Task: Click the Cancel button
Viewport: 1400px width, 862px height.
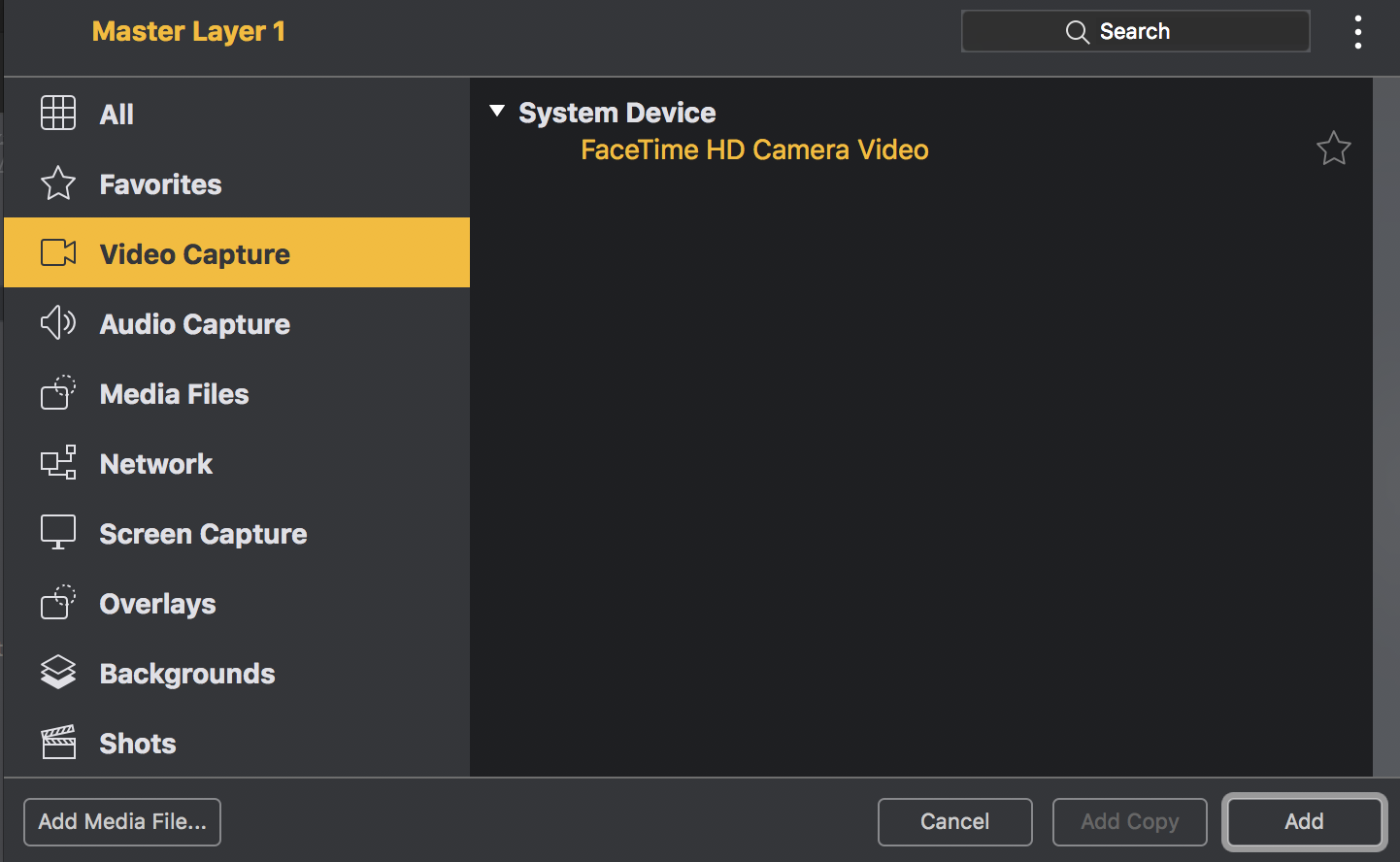Action: (x=954, y=822)
